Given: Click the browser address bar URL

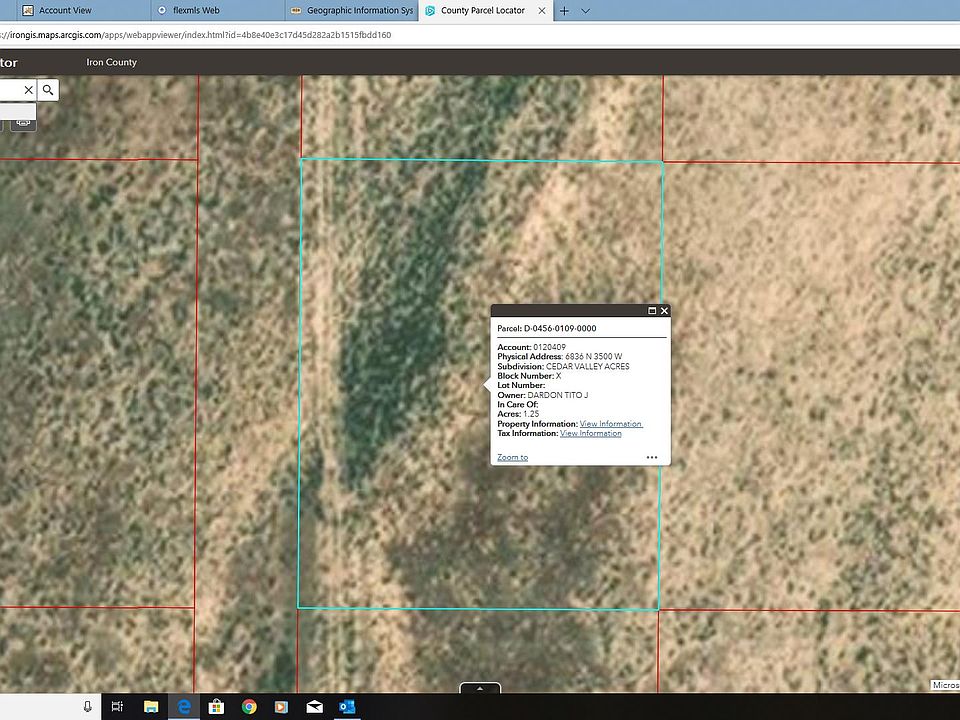Looking at the screenshot, I should click(196, 35).
